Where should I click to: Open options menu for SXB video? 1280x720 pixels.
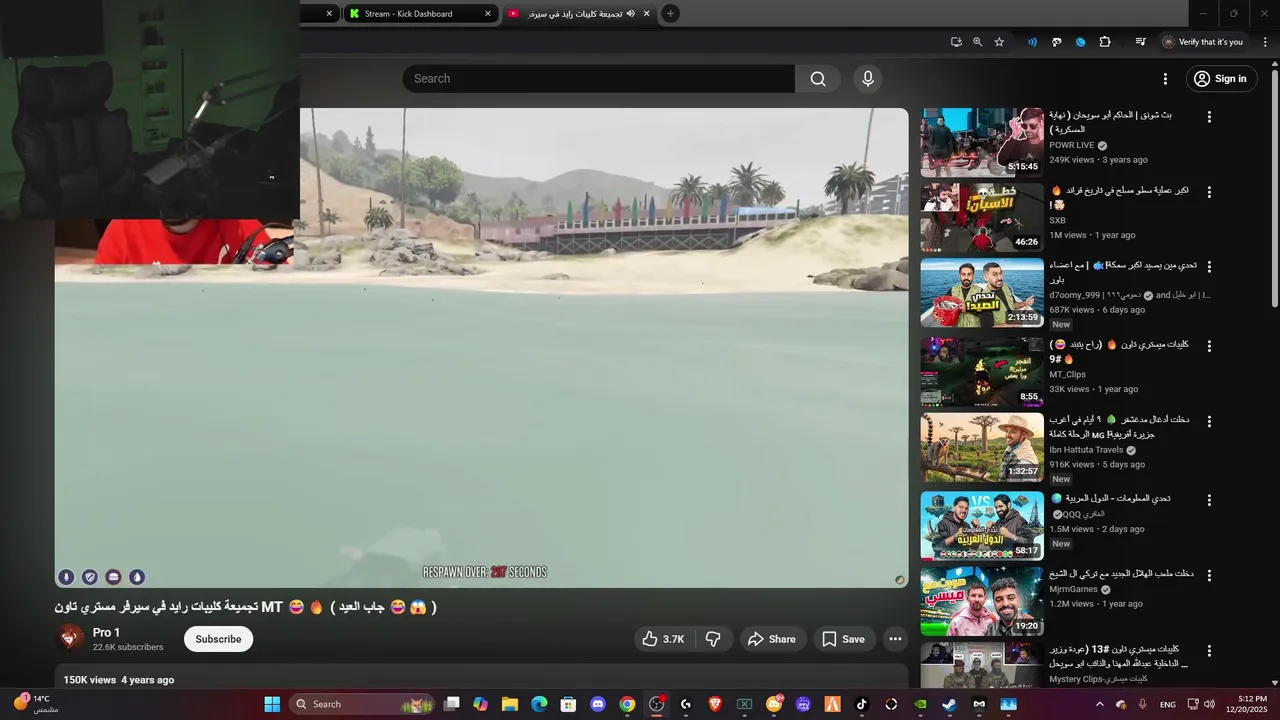[x=1209, y=192]
